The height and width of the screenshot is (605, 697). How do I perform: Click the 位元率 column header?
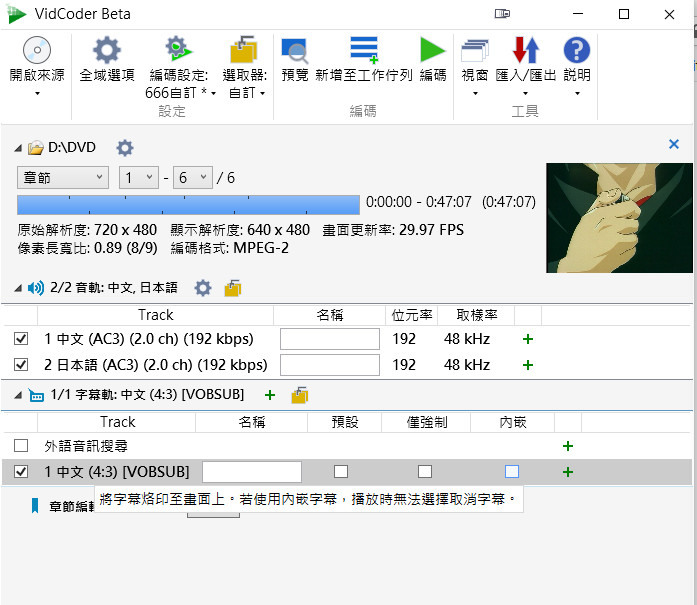412,315
